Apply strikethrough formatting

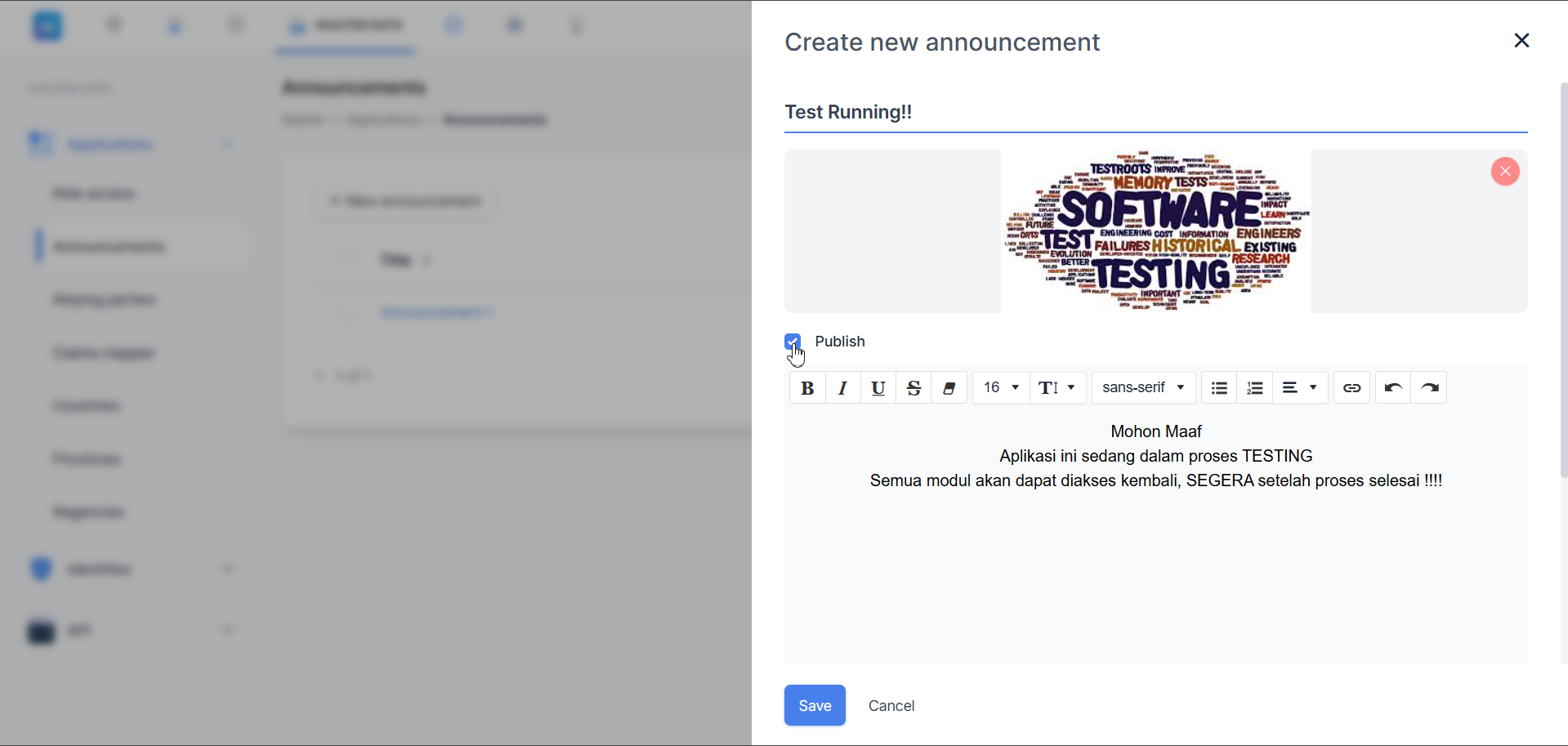tap(914, 388)
